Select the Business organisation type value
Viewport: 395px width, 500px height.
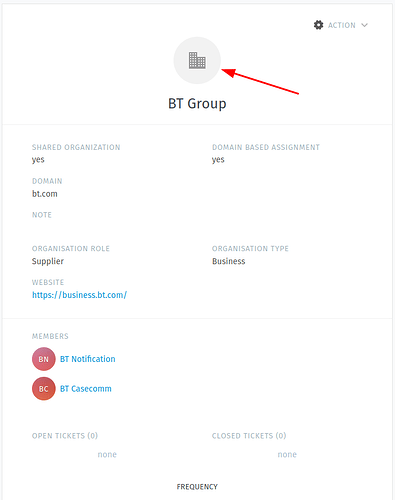pos(229,261)
